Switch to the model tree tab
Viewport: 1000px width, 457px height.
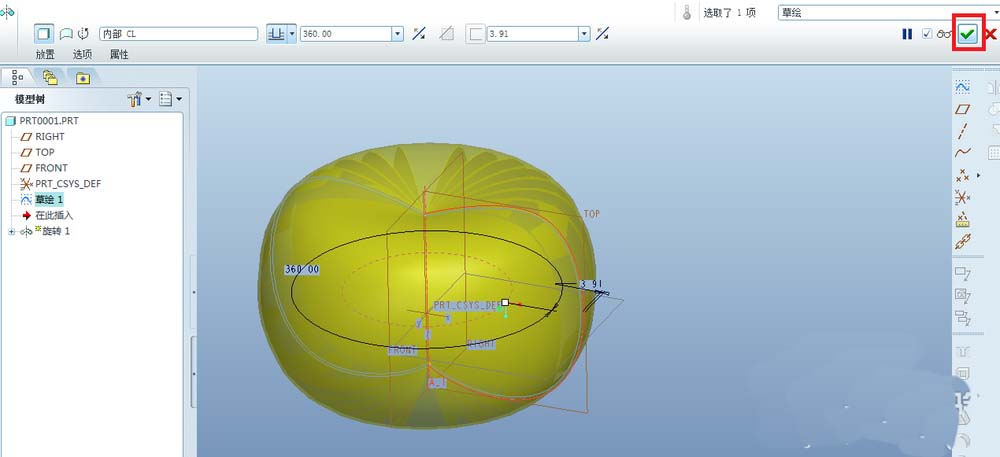[17, 77]
